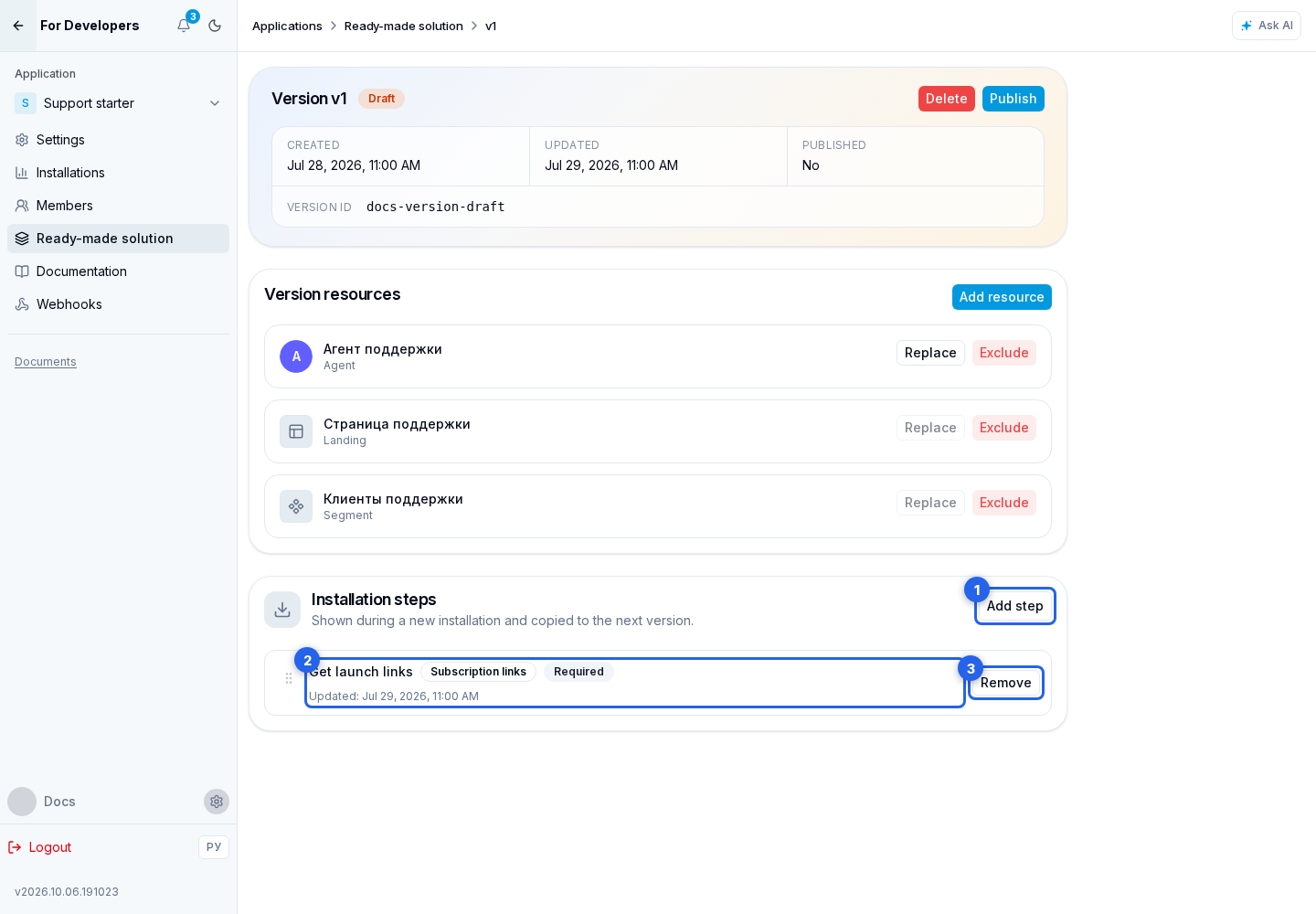Screen dimensions: 1316x914
Task: Open the notifications bell
Action: point(184,26)
